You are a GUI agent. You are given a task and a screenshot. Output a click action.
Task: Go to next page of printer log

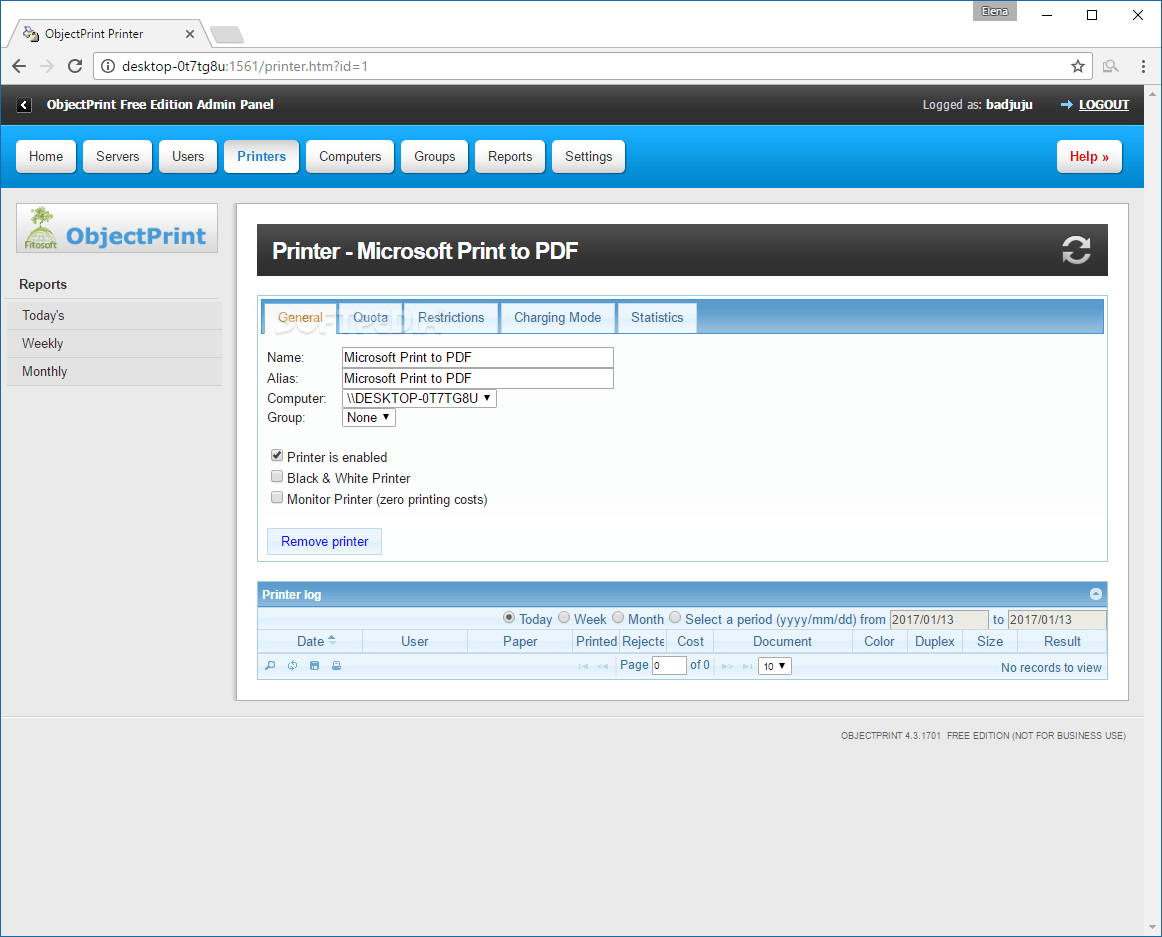[x=728, y=666]
